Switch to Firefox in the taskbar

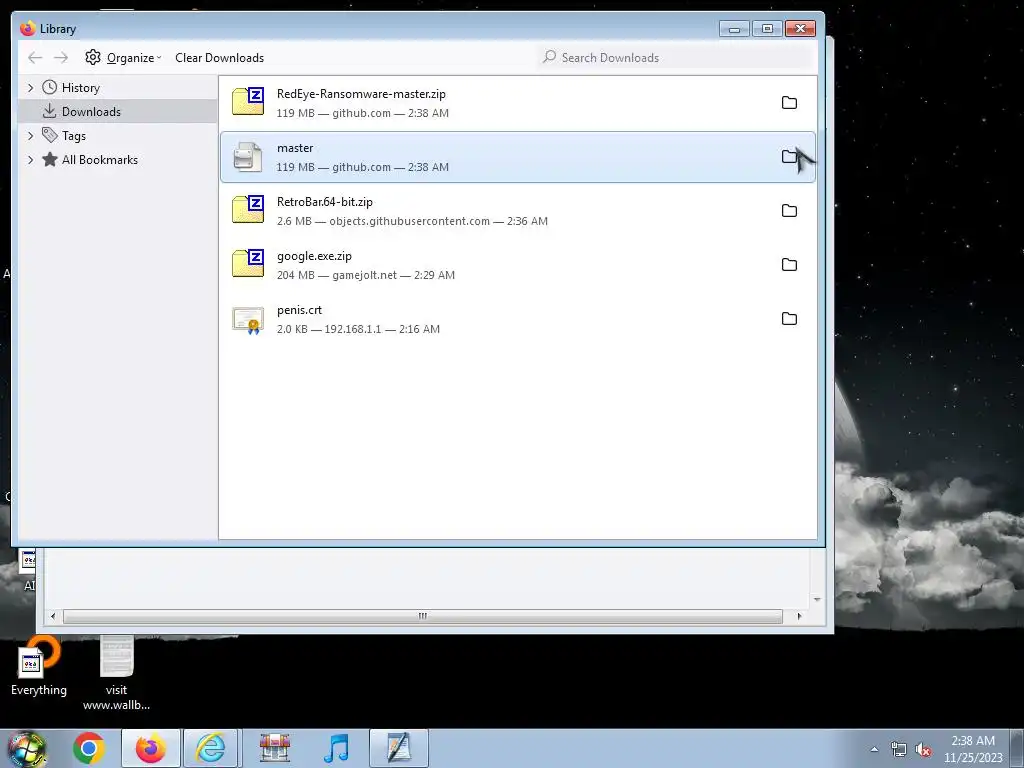[x=150, y=748]
